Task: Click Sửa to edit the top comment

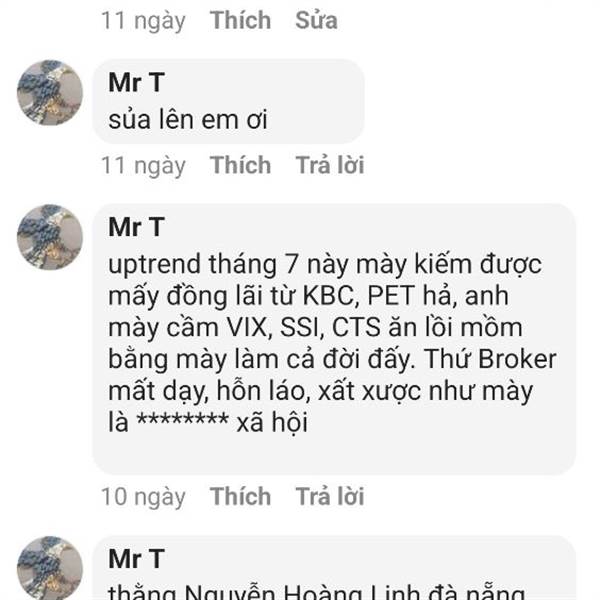Action: point(316,20)
